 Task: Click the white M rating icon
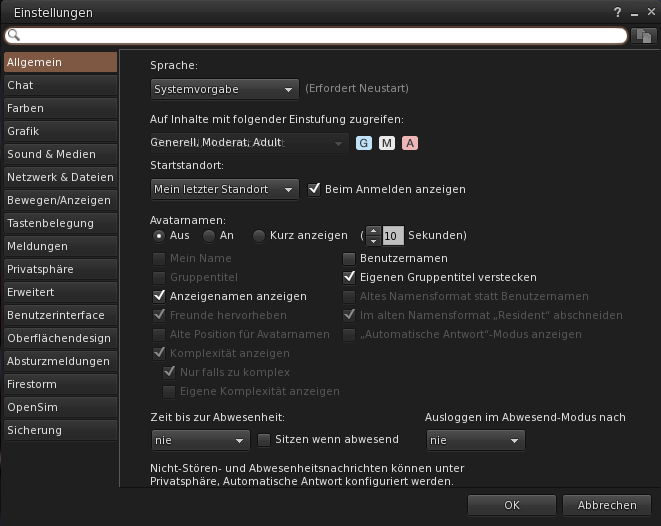(x=387, y=143)
